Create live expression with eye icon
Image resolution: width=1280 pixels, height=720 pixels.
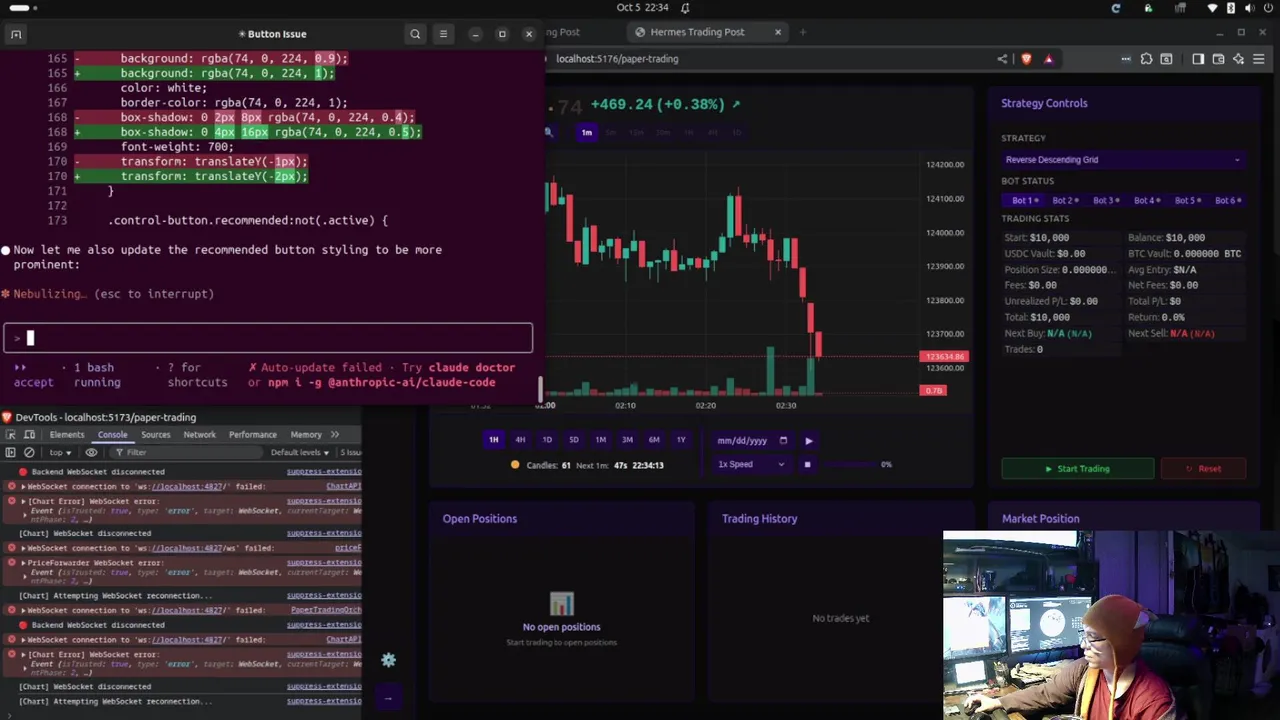(x=91, y=452)
